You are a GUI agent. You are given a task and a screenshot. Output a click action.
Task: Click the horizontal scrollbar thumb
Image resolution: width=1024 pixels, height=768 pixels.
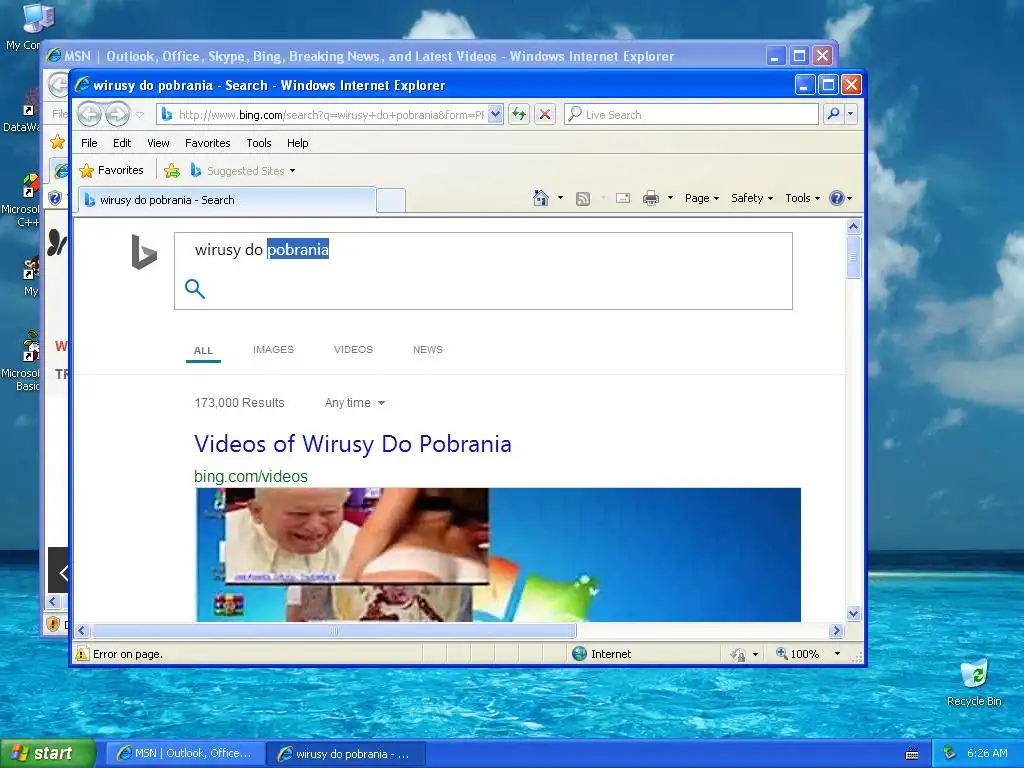tap(334, 631)
